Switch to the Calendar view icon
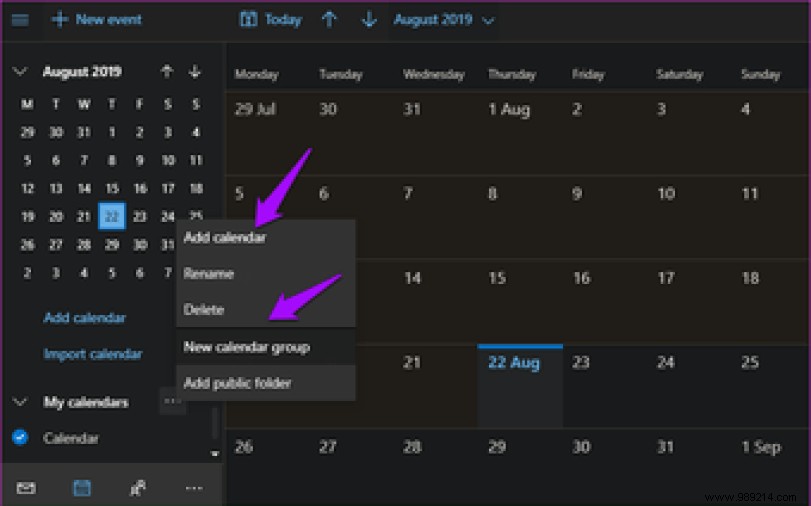The width and height of the screenshot is (811, 506). [x=82, y=487]
